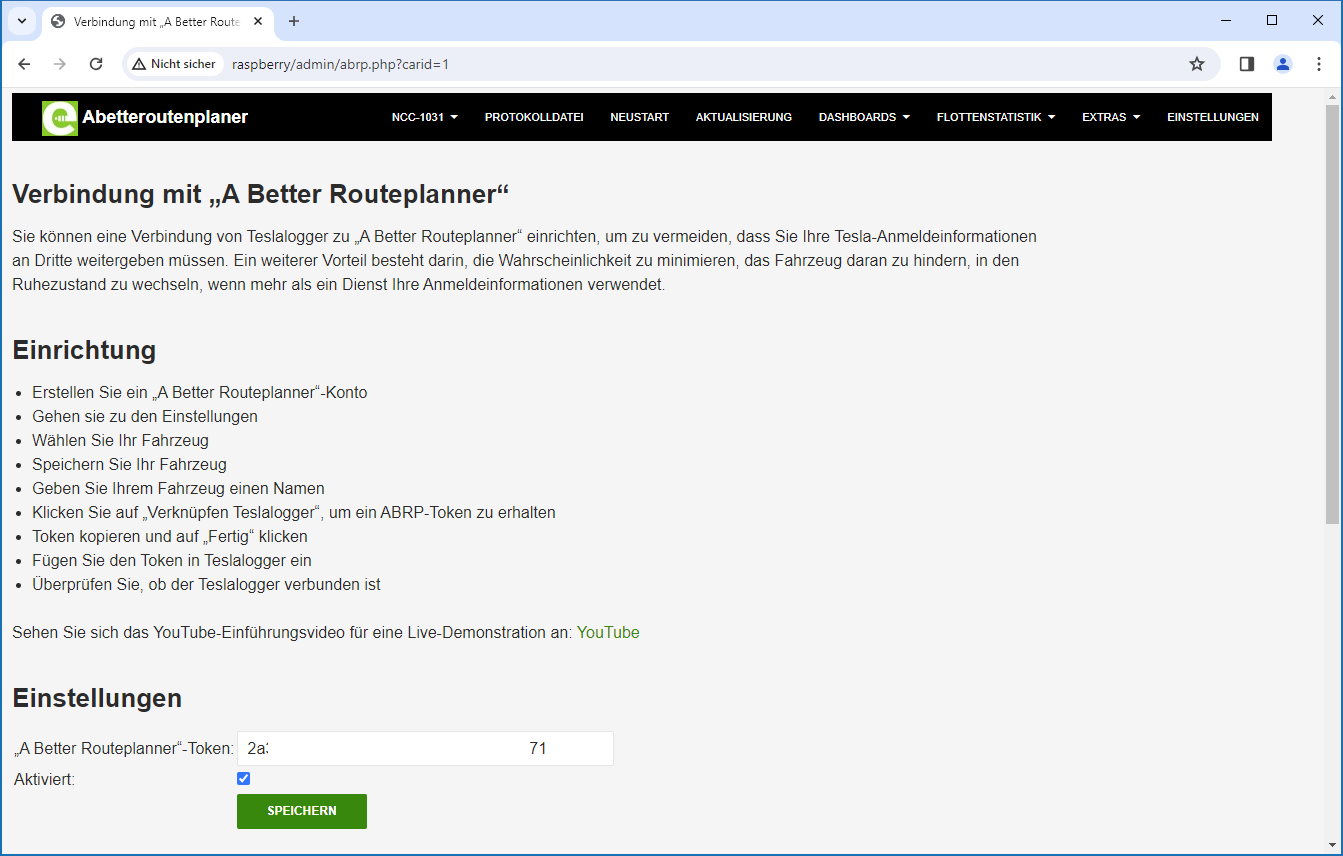Click into the ABRP token input field
Image resolution: width=1343 pixels, height=856 pixels.
coord(578,748)
